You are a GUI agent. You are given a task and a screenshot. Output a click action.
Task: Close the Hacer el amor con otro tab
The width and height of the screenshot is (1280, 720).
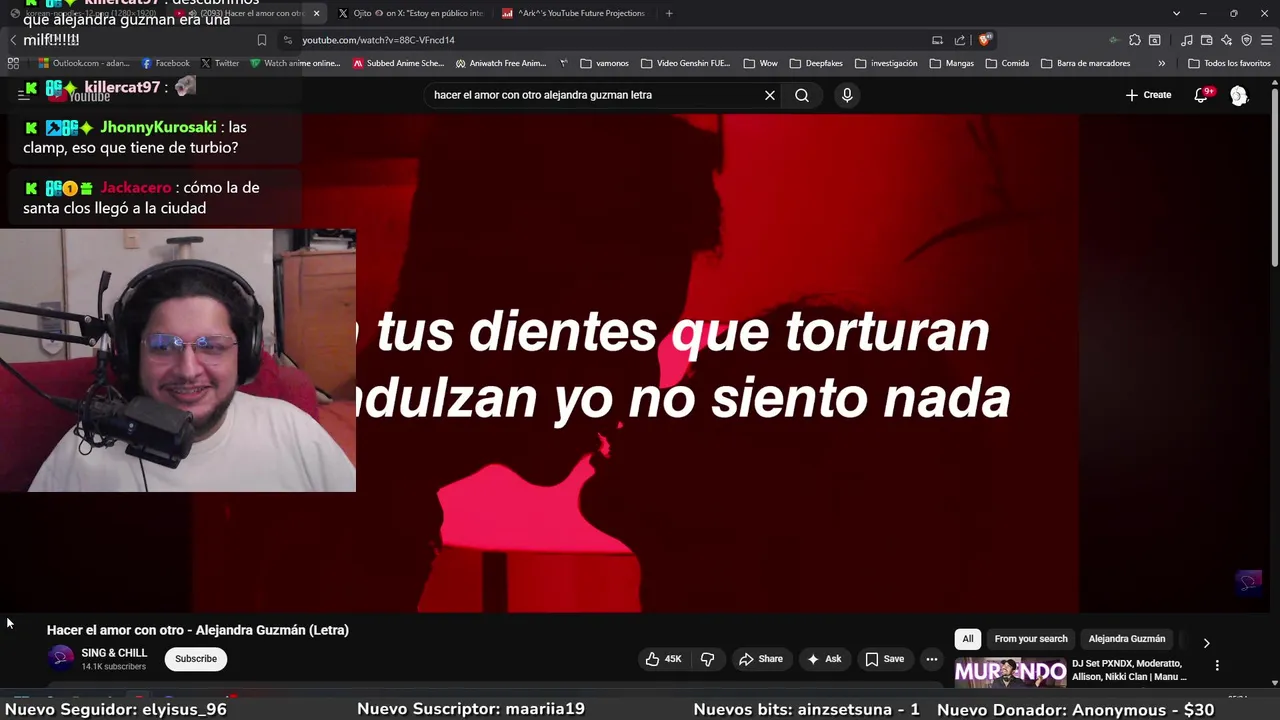coord(316,13)
